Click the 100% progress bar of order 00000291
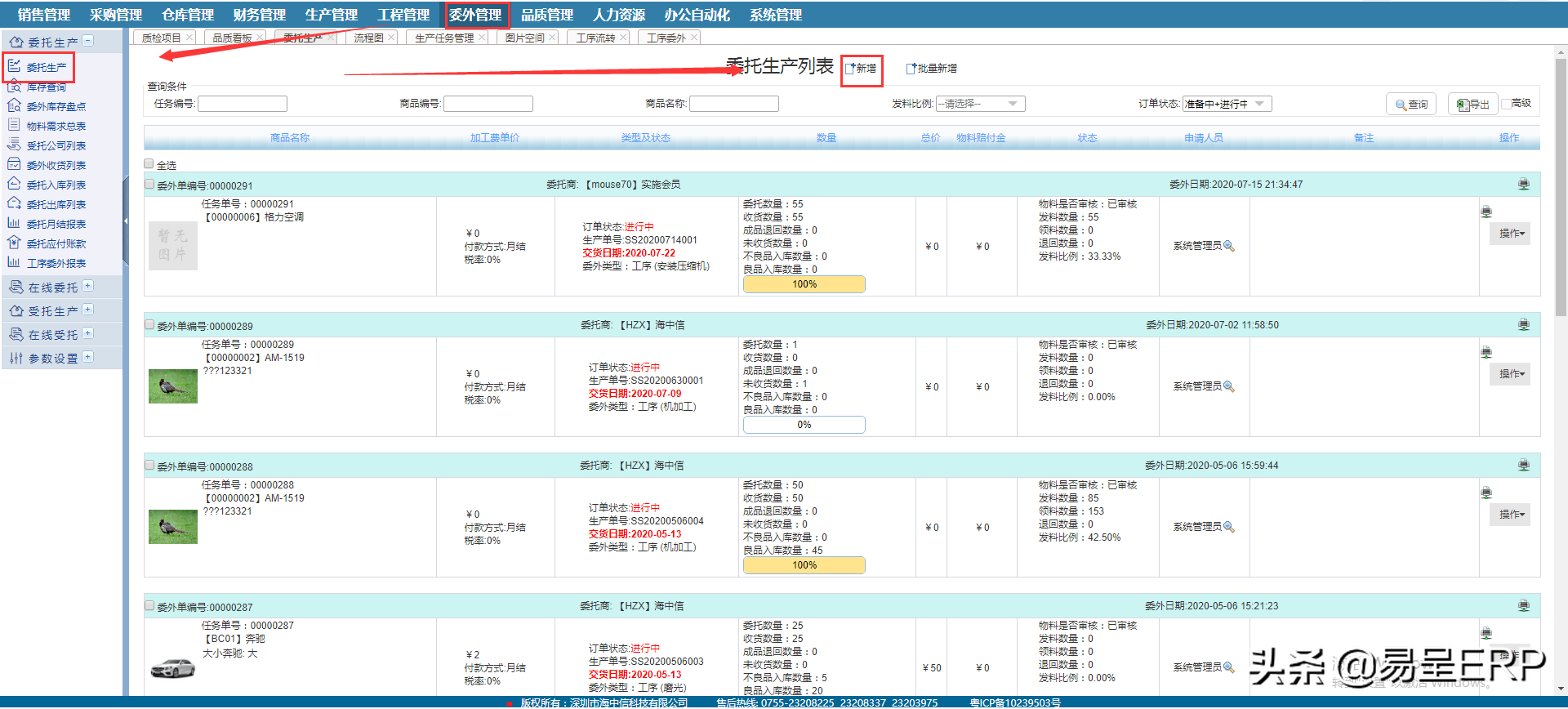This screenshot has height=709, width=1568. 804,284
